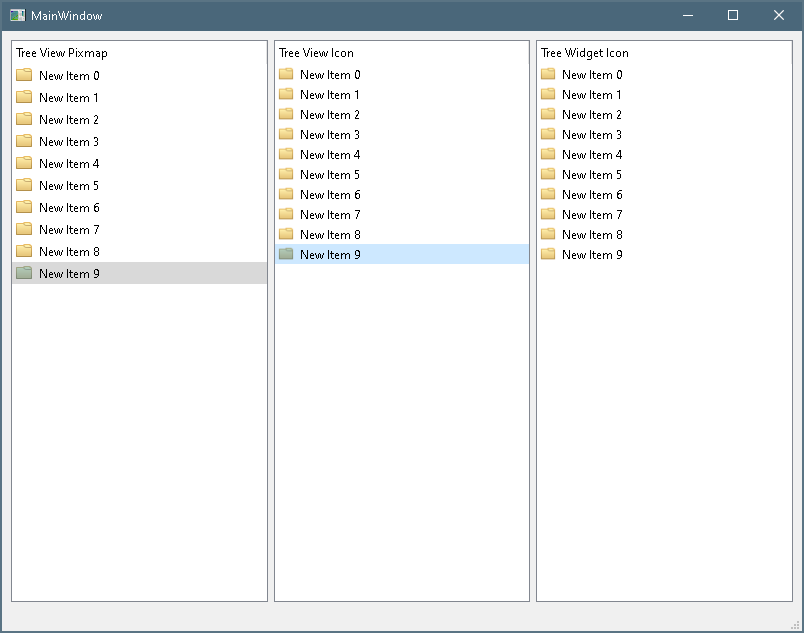Select text New Item 5 in Tree View Pixmap

pos(69,186)
